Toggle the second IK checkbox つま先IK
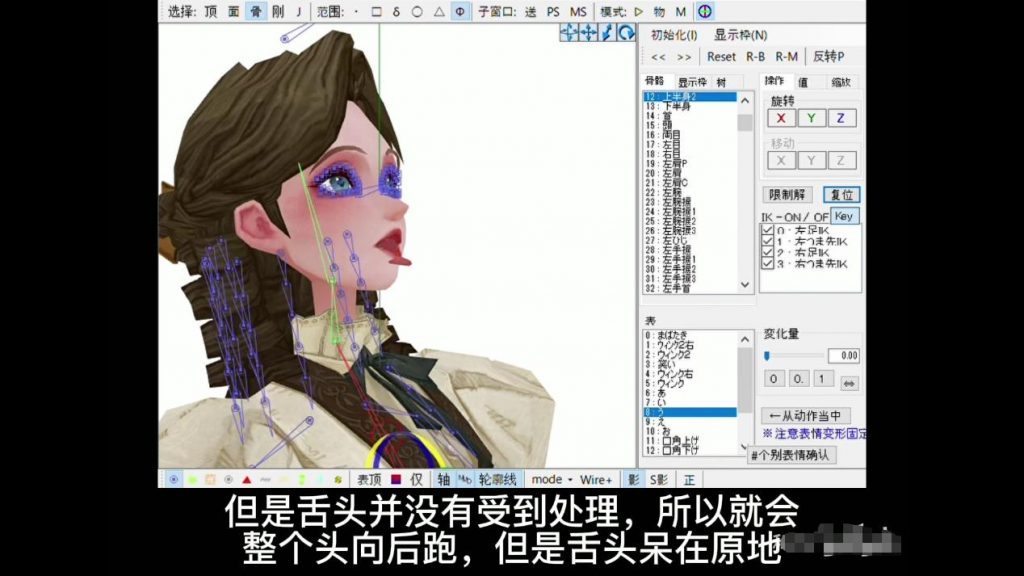The height and width of the screenshot is (576, 1024). (x=768, y=241)
